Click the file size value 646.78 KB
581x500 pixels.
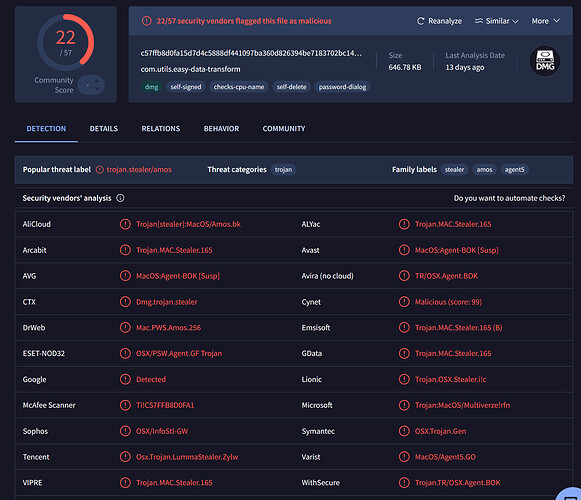click(x=405, y=67)
